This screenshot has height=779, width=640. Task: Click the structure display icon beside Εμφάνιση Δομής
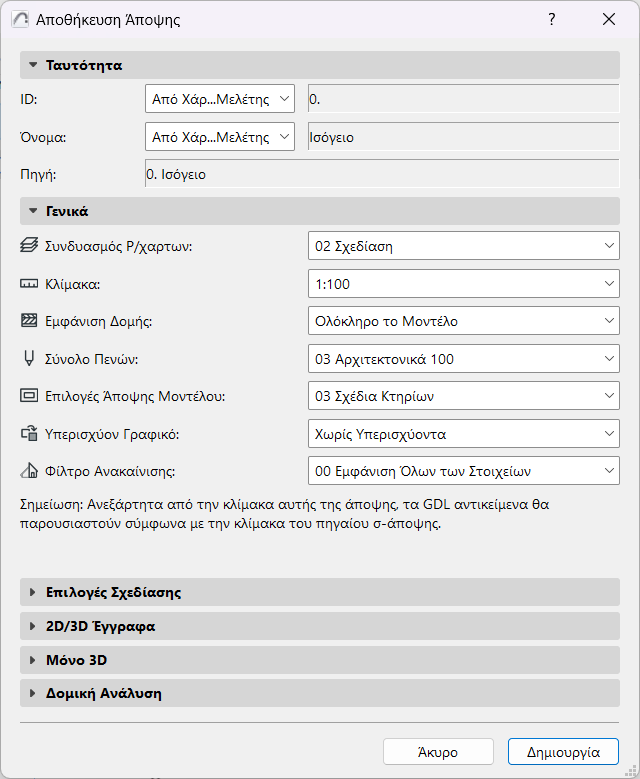tap(29, 321)
